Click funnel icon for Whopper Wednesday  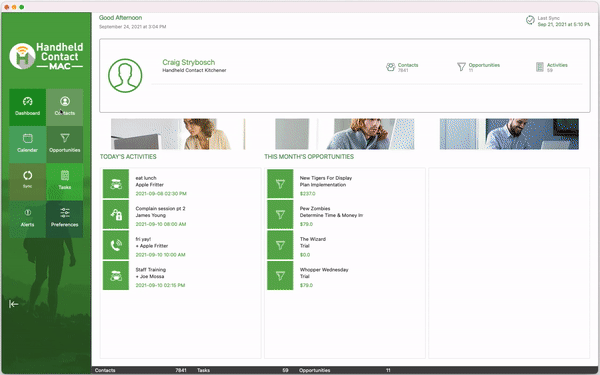pos(280,276)
